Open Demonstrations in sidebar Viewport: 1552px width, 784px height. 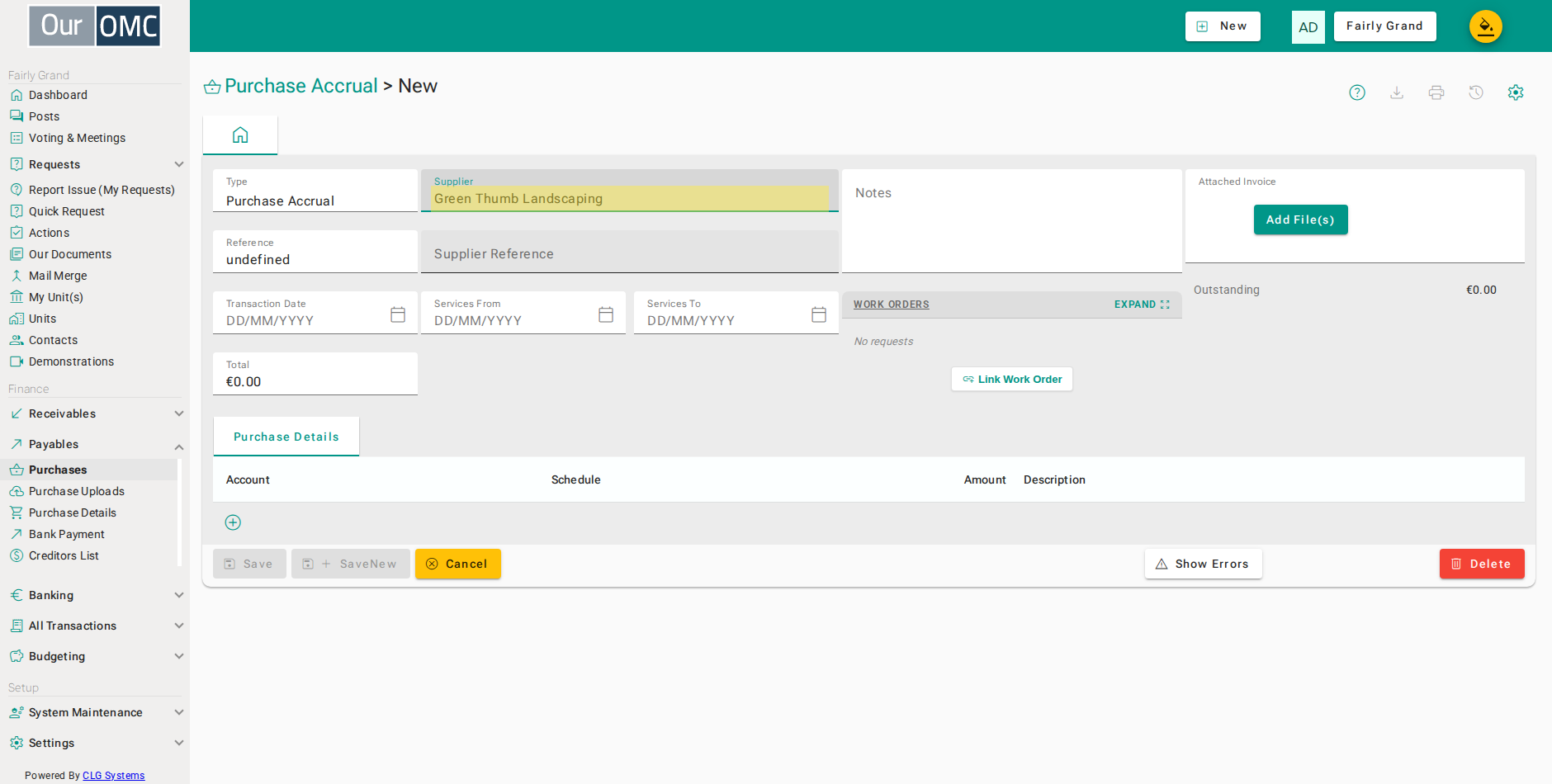71,361
